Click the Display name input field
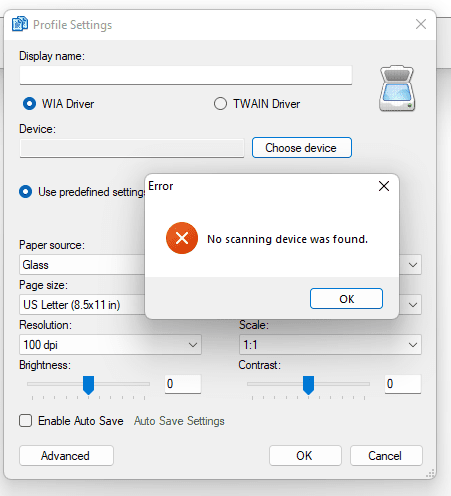 pyautogui.click(x=186, y=75)
